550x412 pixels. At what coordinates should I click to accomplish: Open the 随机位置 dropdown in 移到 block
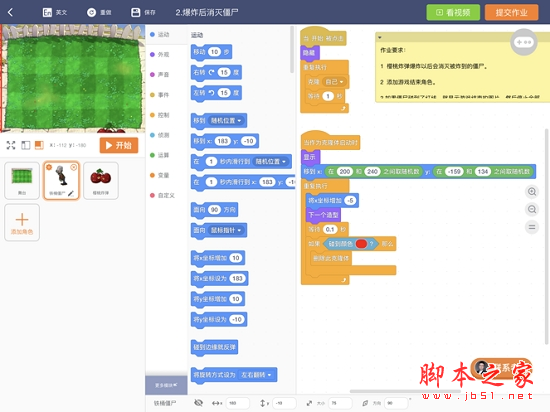[226, 121]
